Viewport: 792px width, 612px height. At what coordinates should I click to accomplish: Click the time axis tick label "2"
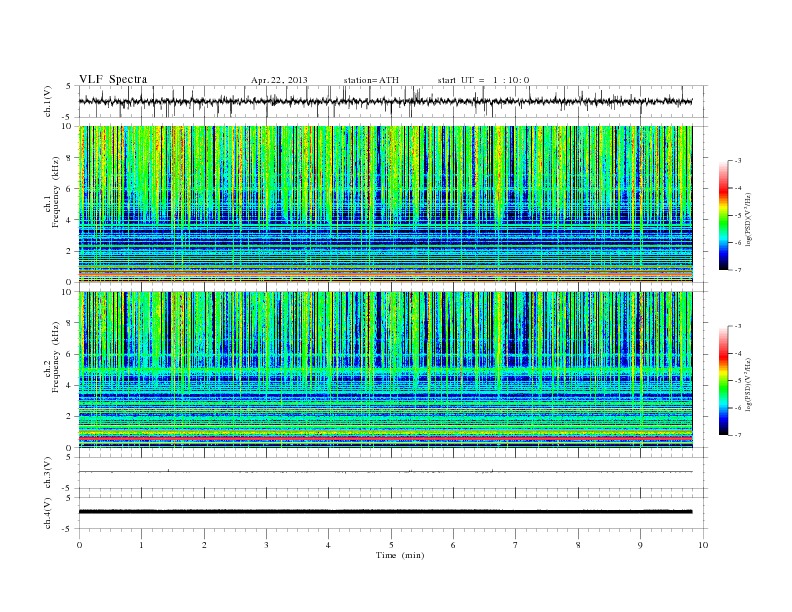[x=204, y=545]
